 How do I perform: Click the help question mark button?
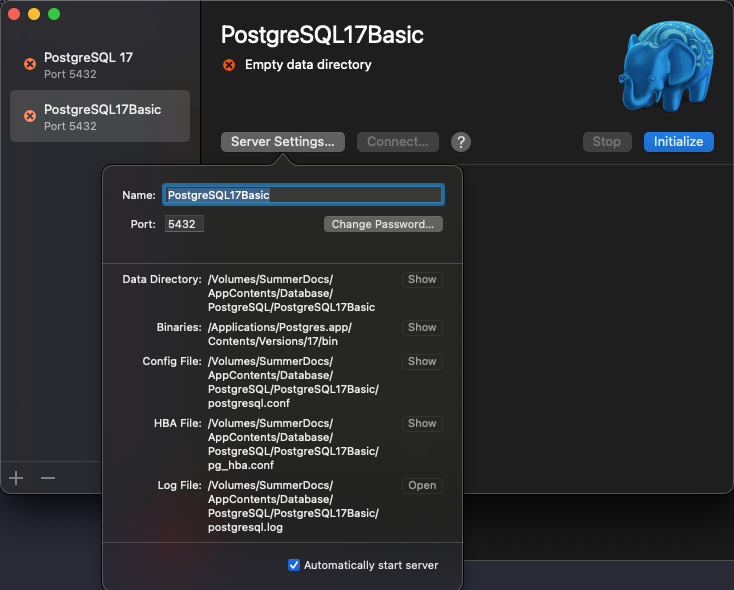pyautogui.click(x=461, y=142)
